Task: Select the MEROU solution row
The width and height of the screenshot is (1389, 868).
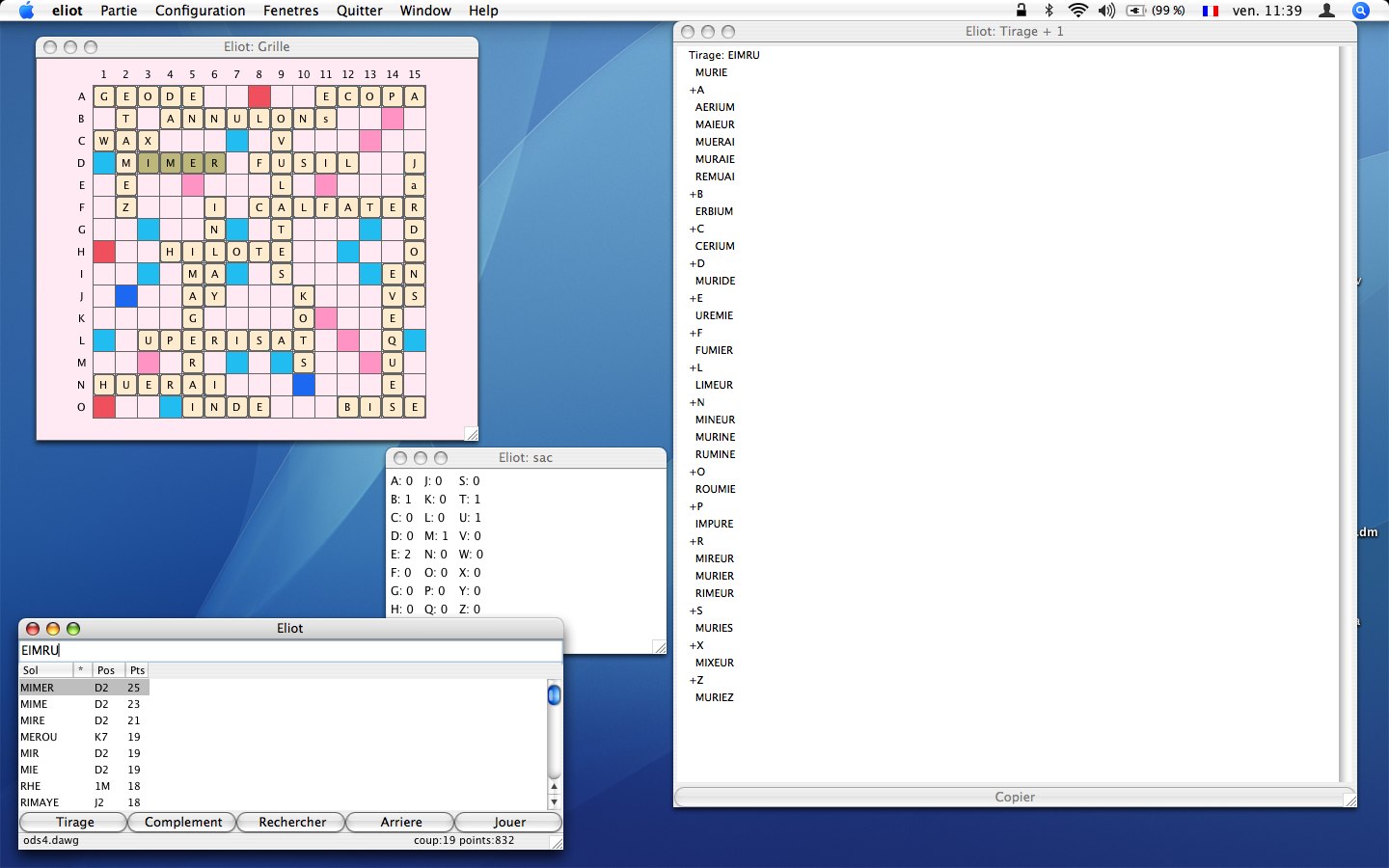Action: (39, 737)
